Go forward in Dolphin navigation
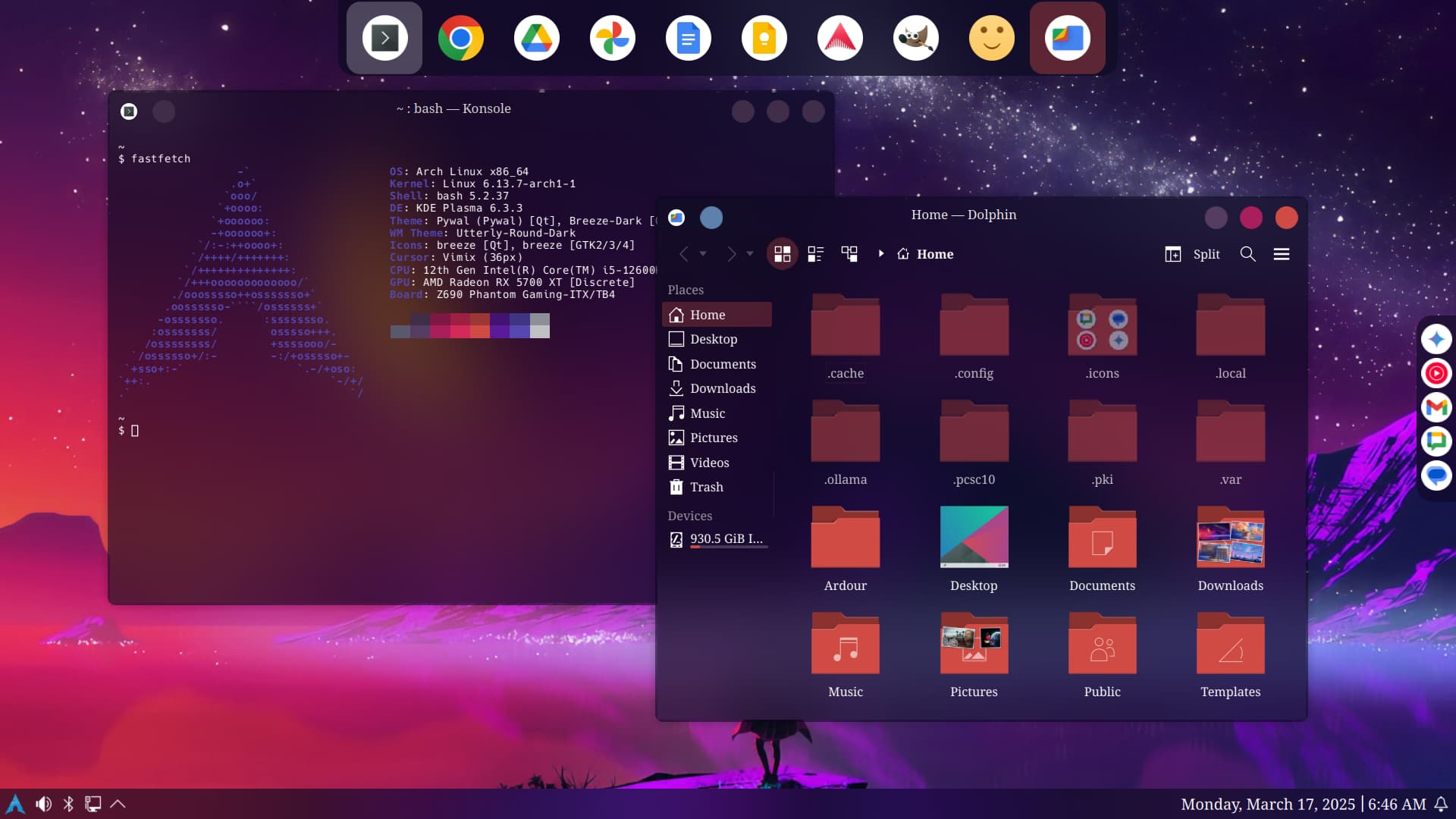Image resolution: width=1456 pixels, height=819 pixels. tap(731, 254)
